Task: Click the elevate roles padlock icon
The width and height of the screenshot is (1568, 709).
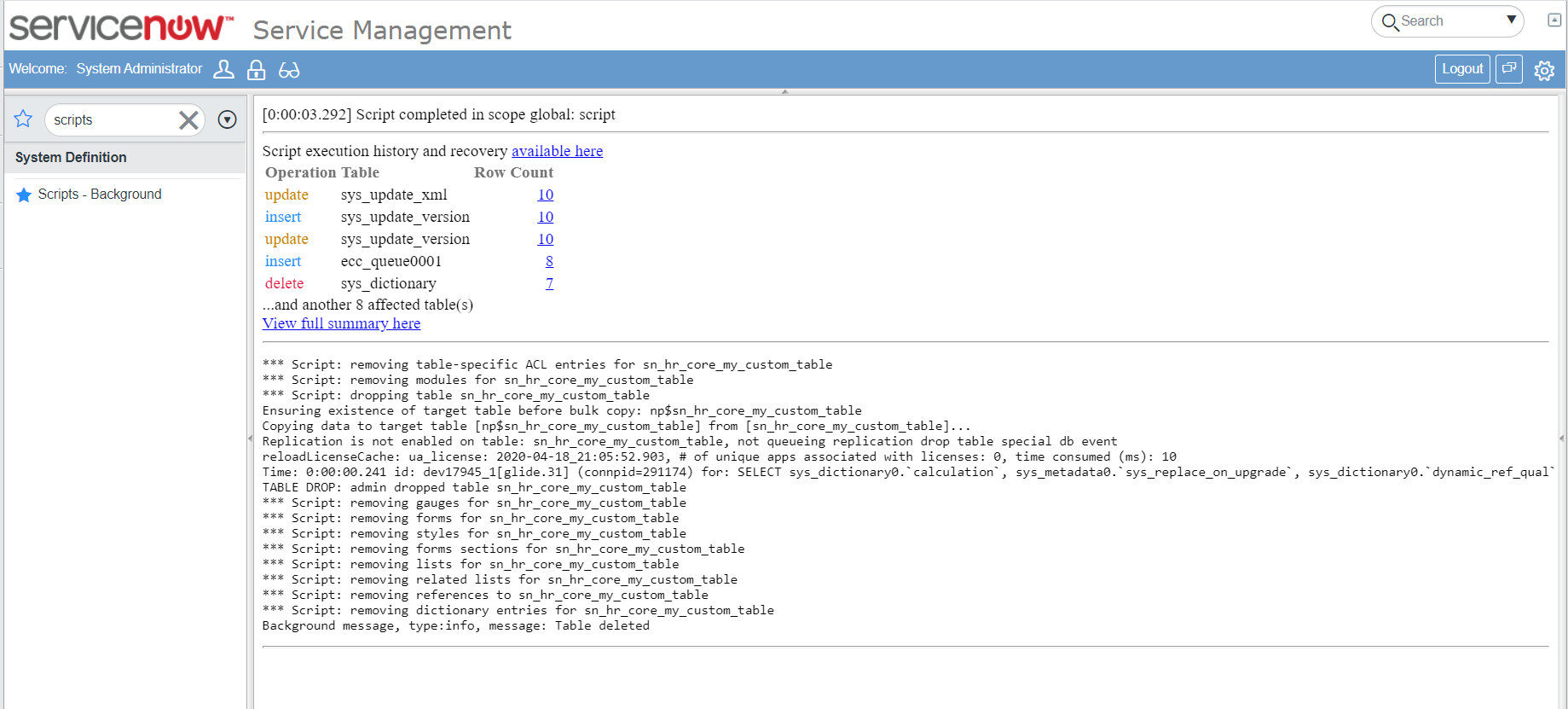Action: [256, 70]
